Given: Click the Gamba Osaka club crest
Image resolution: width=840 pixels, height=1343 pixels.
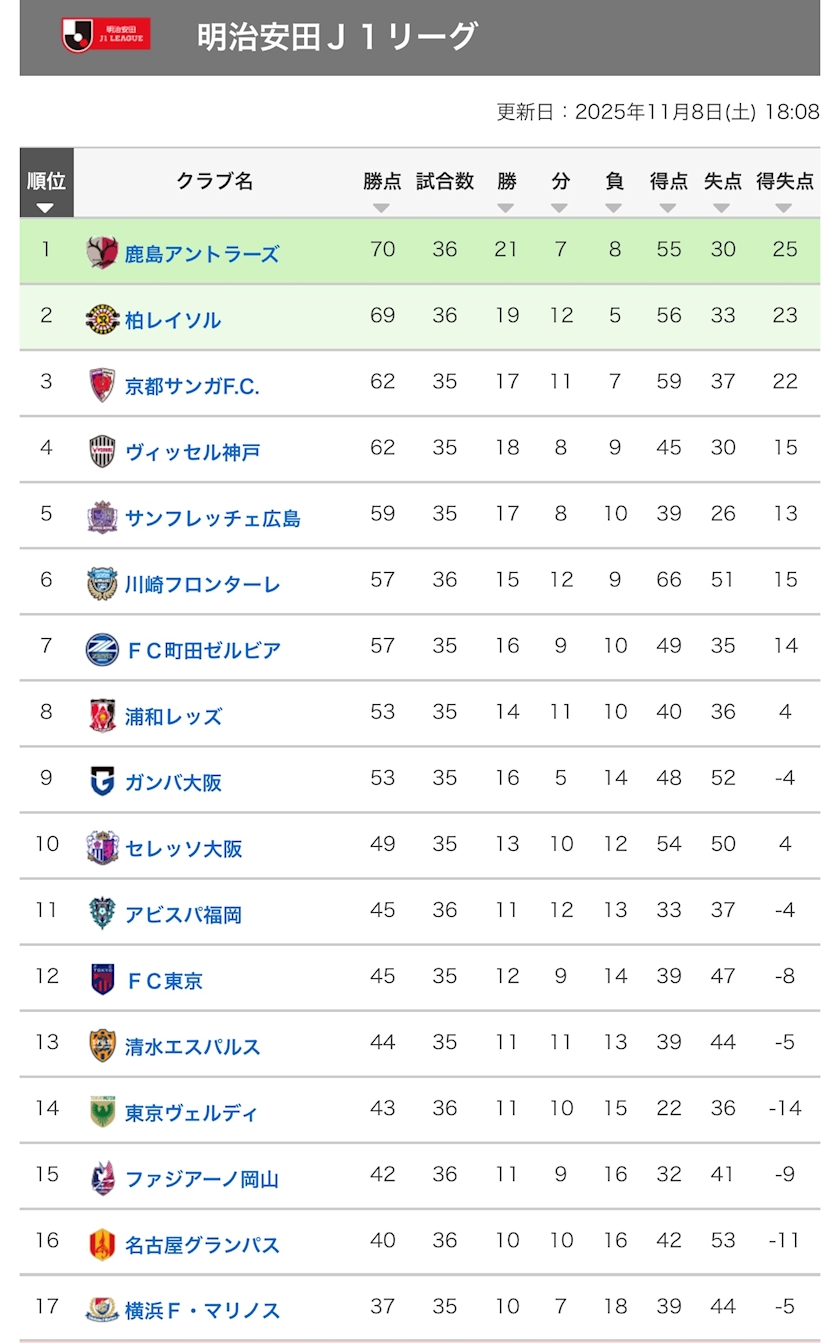Looking at the screenshot, I should [102, 781].
